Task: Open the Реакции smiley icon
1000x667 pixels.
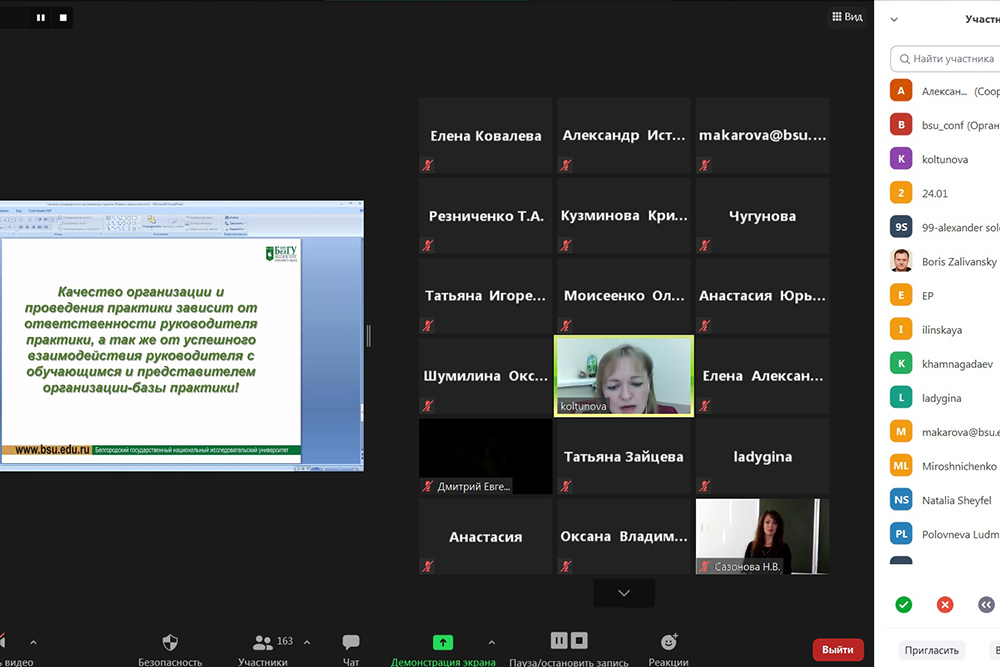Action: [668, 641]
